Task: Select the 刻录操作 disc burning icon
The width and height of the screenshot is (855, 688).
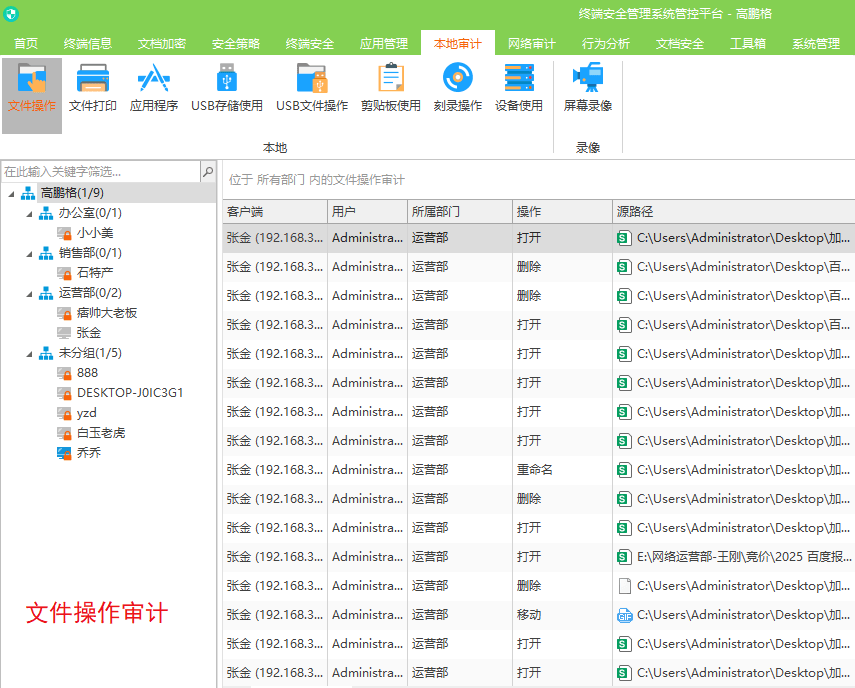Action: click(458, 88)
